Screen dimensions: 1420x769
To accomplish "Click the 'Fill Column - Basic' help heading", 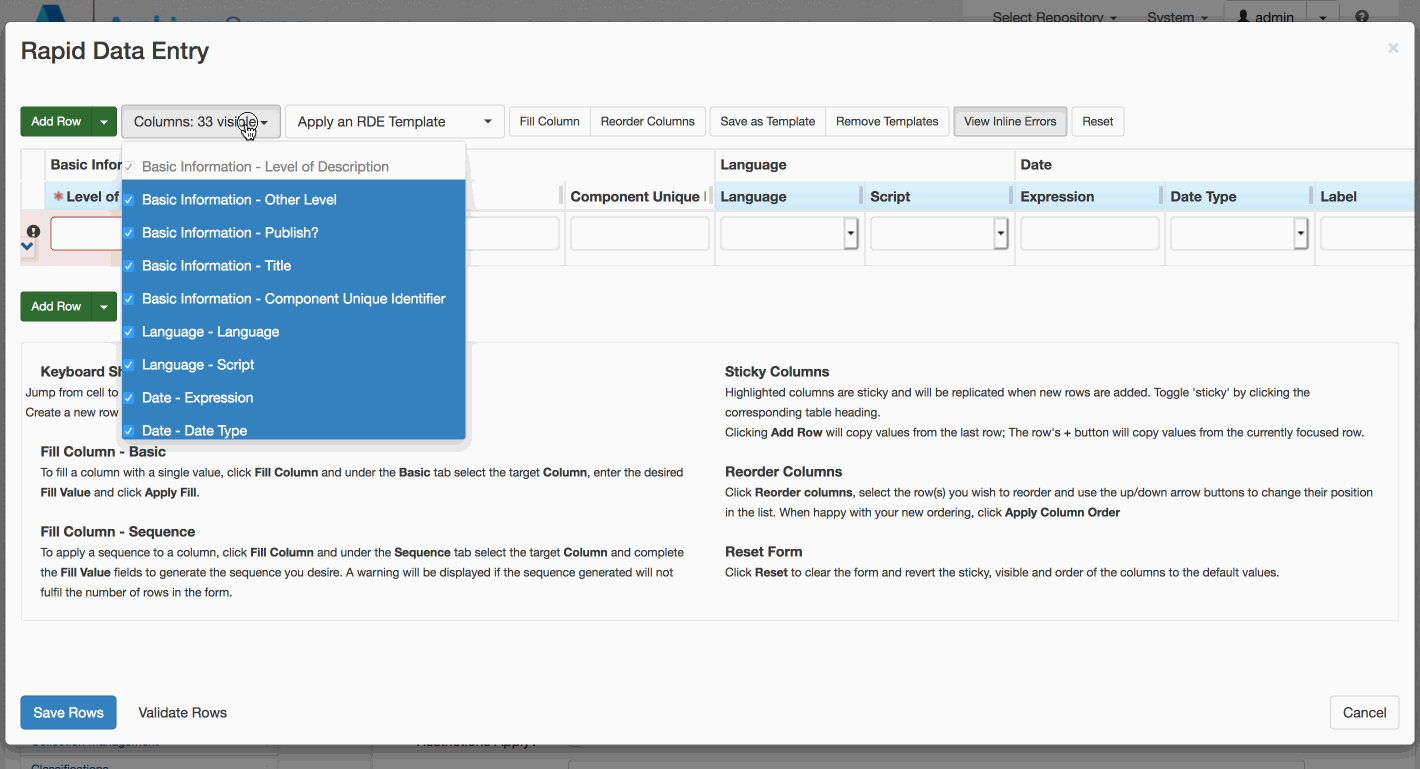I will 103,452.
